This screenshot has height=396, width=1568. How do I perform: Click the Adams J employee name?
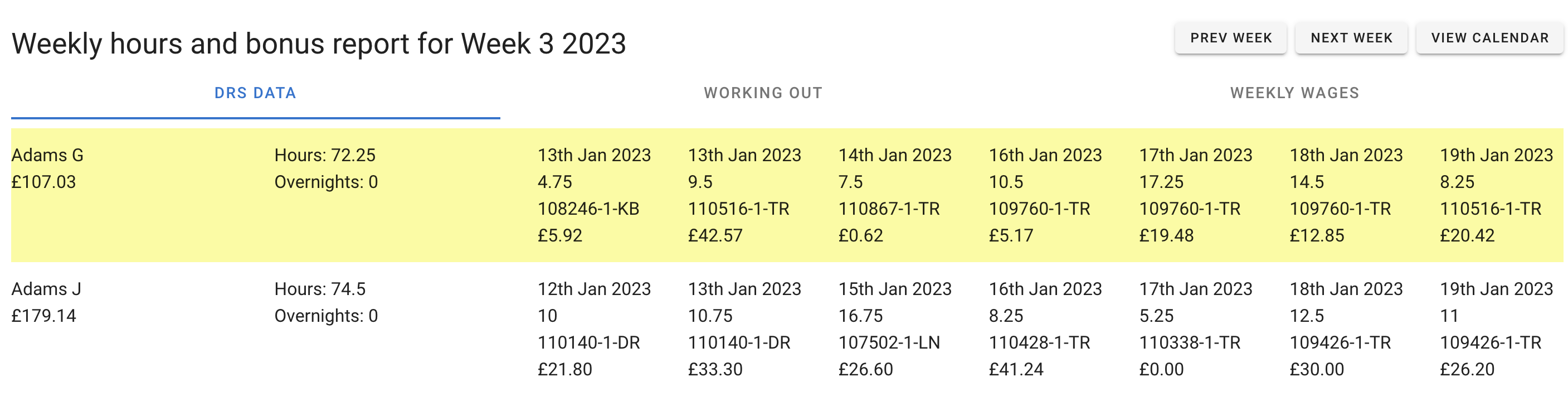coord(46,289)
